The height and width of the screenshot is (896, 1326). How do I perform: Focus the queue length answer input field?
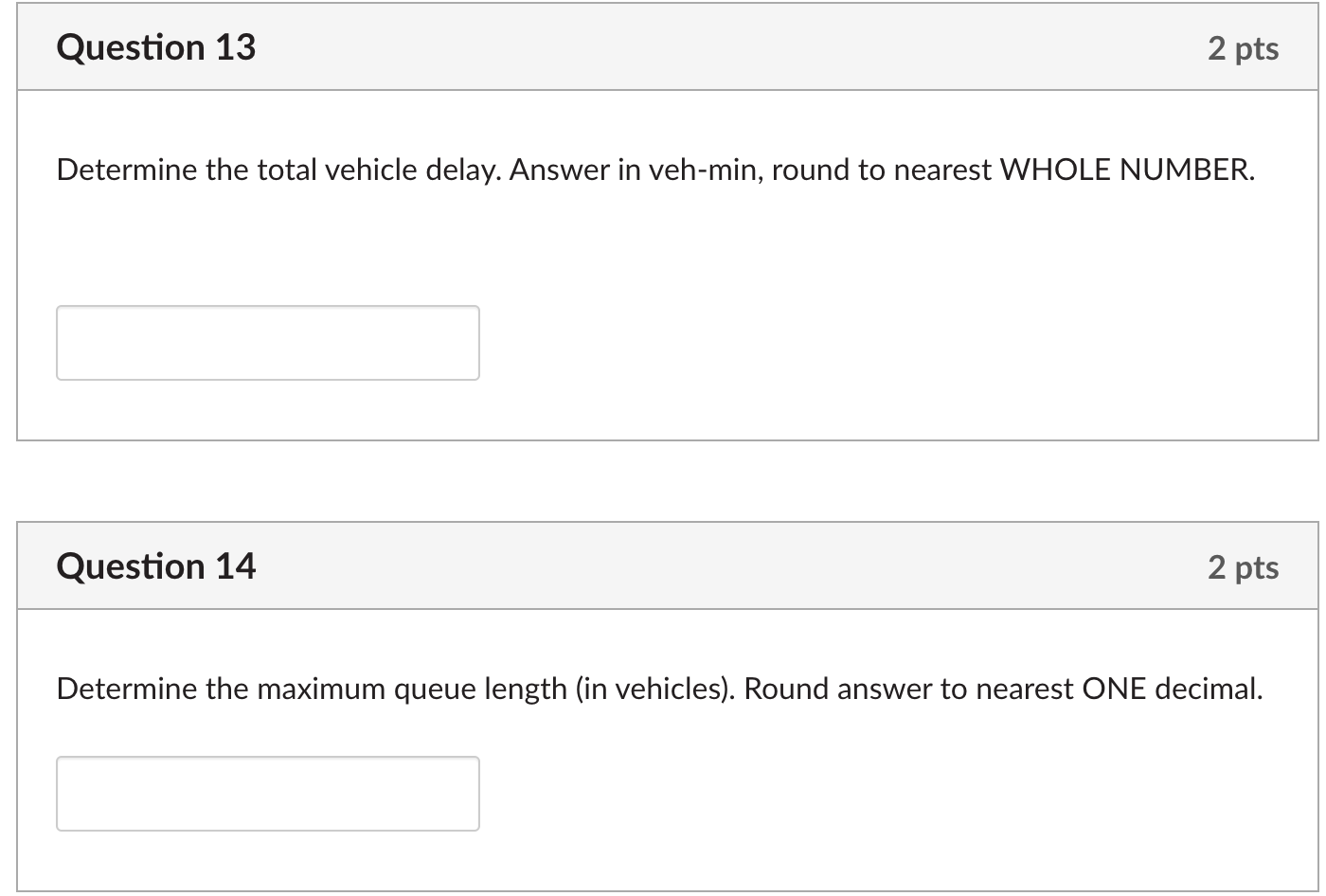coord(268,794)
